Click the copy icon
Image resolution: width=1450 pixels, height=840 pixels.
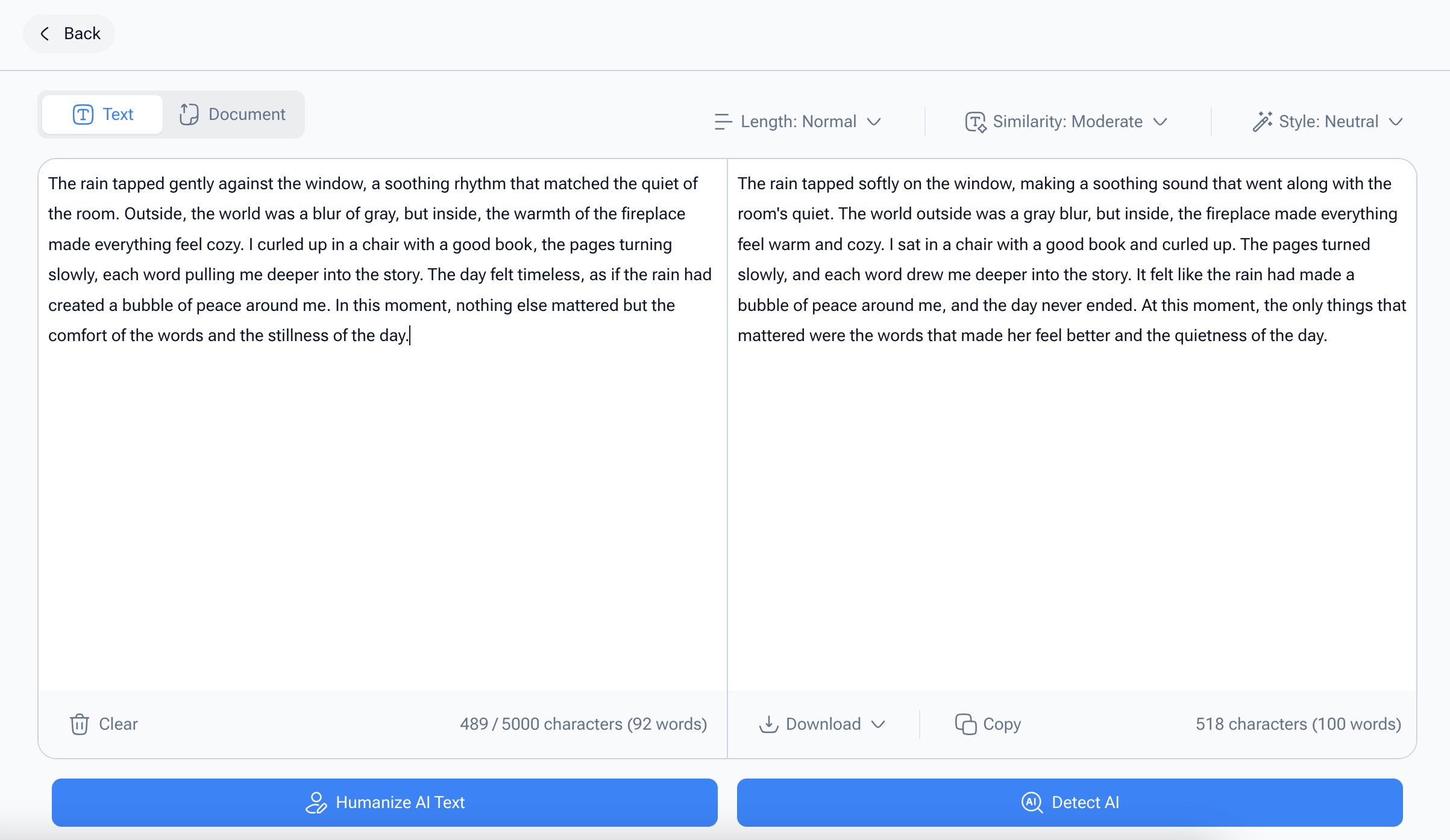coord(965,724)
